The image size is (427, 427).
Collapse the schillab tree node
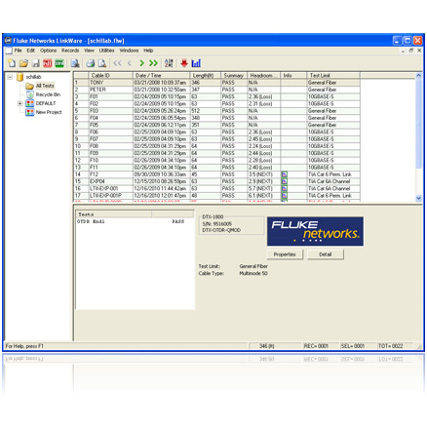coord(10,77)
